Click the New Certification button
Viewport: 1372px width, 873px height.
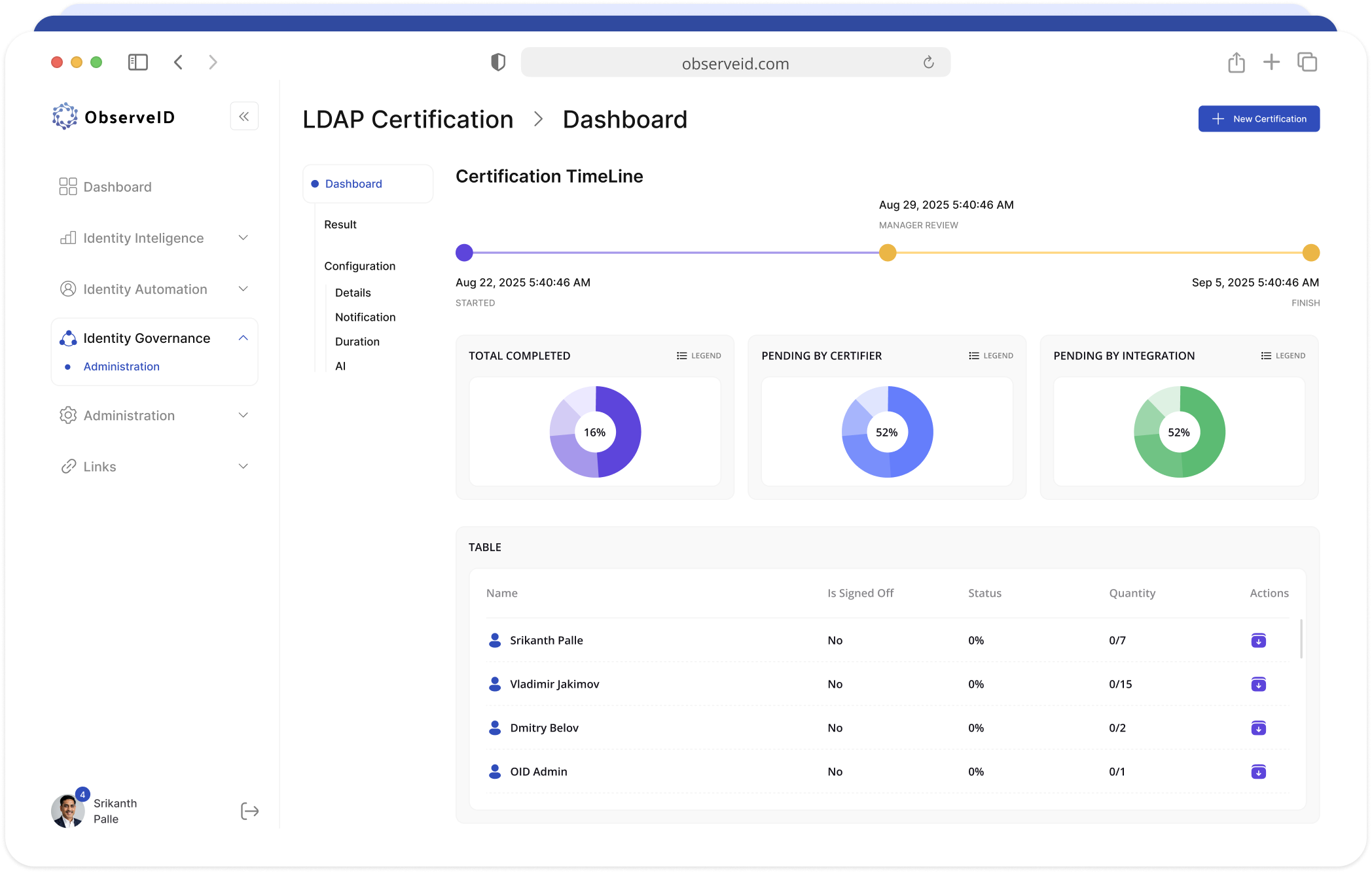tap(1258, 119)
